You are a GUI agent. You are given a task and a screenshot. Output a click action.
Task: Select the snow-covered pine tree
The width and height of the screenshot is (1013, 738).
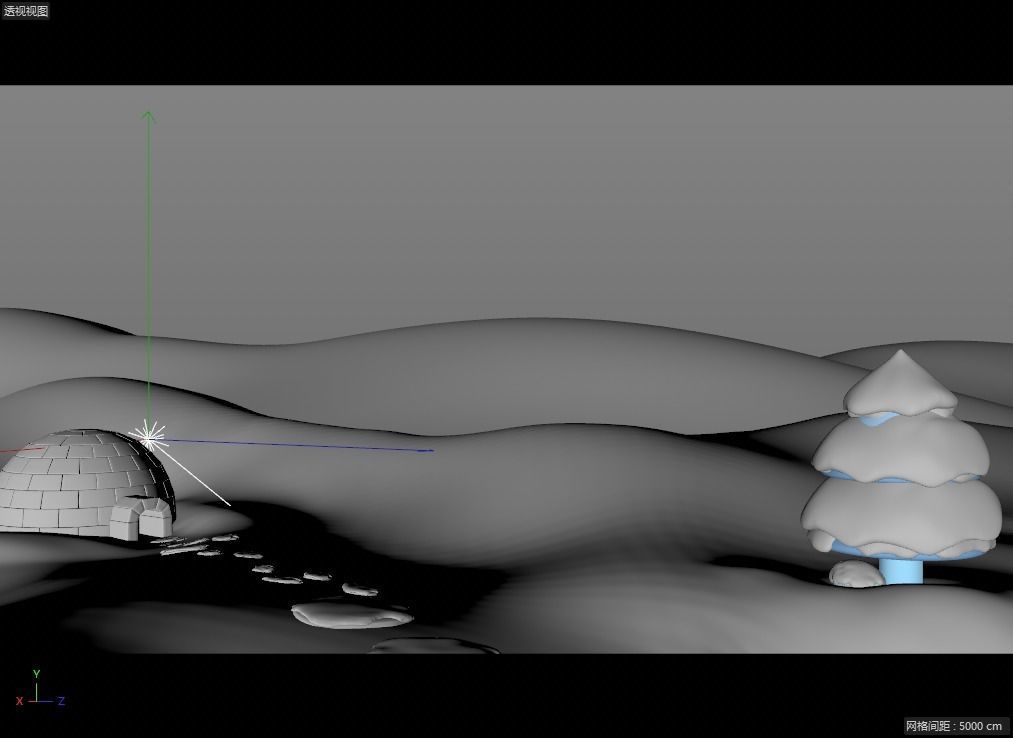pos(902,467)
